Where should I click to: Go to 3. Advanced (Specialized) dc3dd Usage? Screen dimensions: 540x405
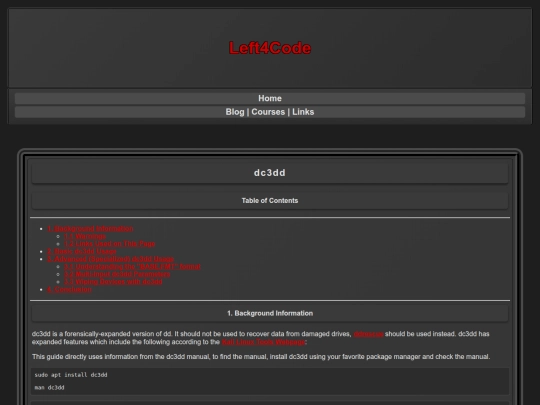pos(111,259)
